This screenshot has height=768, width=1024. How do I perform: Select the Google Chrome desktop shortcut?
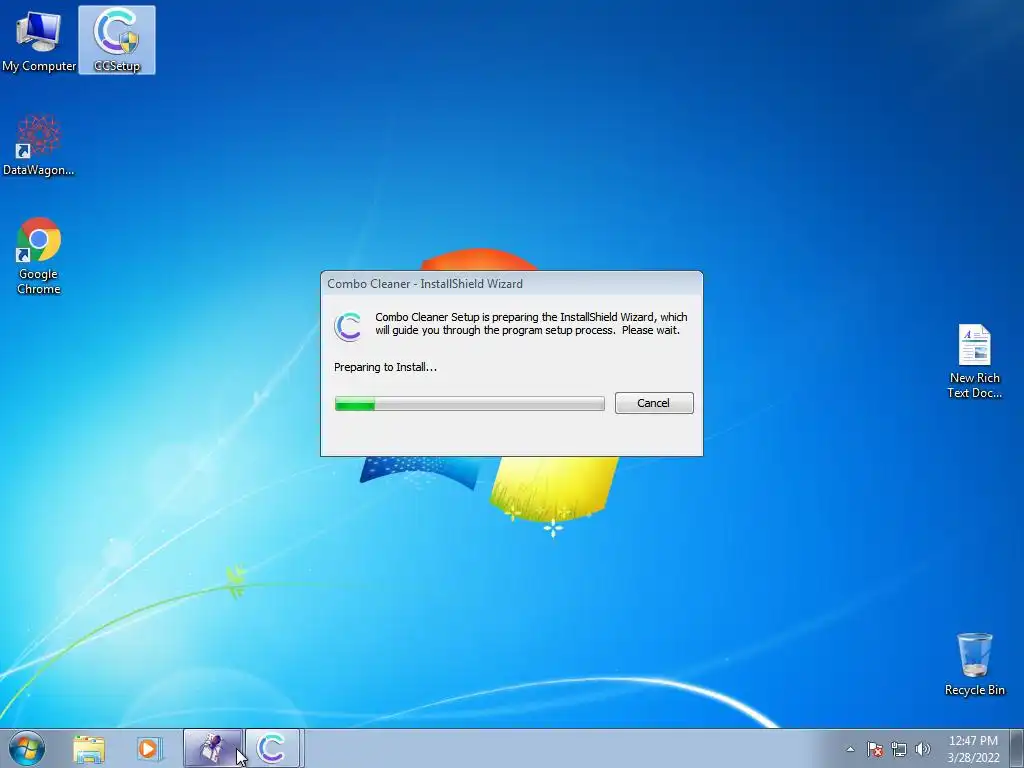39,256
